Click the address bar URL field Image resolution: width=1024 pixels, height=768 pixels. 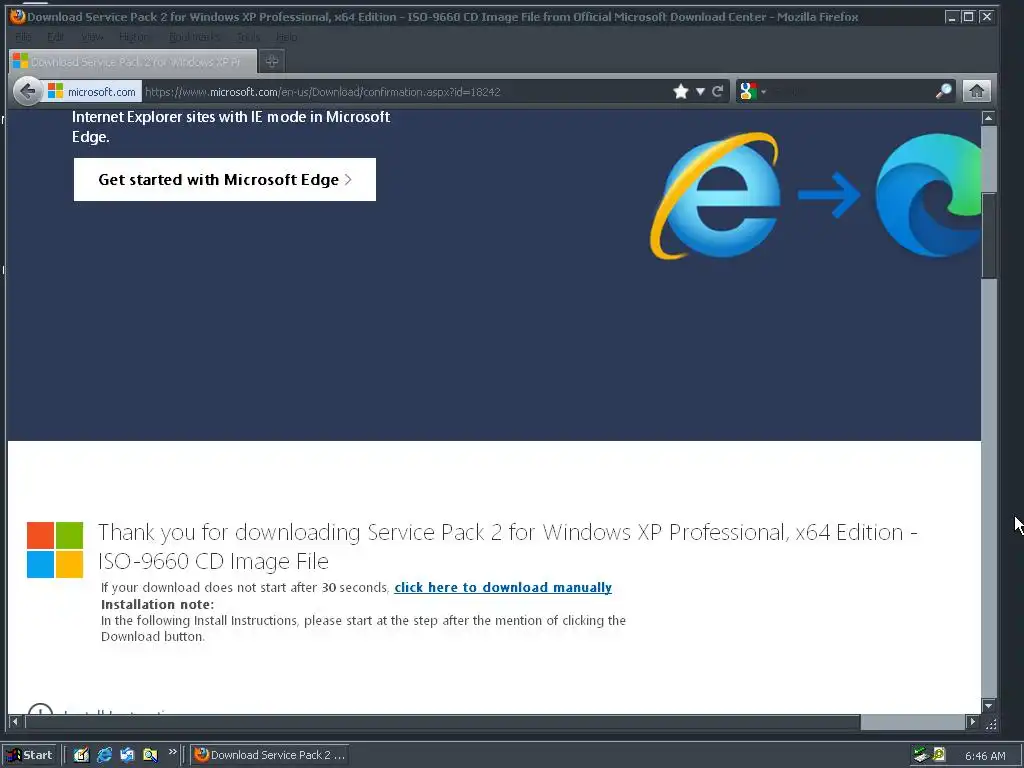pos(405,91)
